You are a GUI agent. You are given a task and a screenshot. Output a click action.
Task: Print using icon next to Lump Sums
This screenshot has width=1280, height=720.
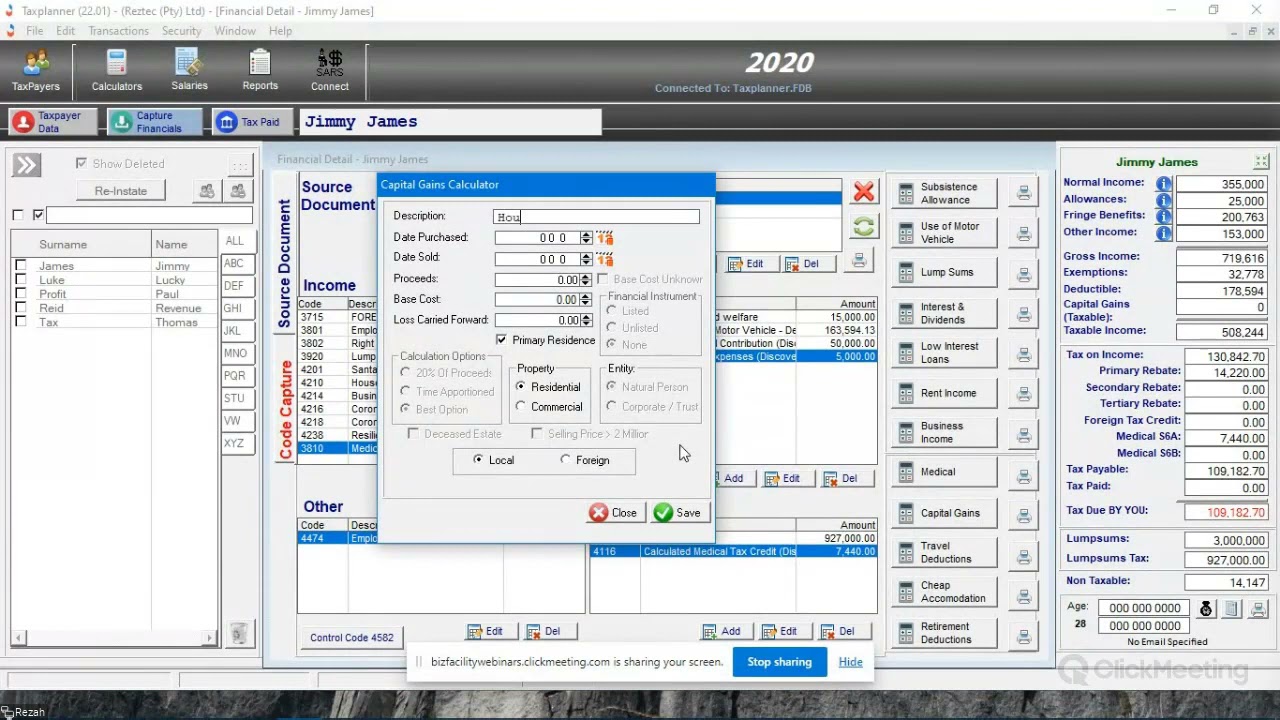pos(1024,274)
